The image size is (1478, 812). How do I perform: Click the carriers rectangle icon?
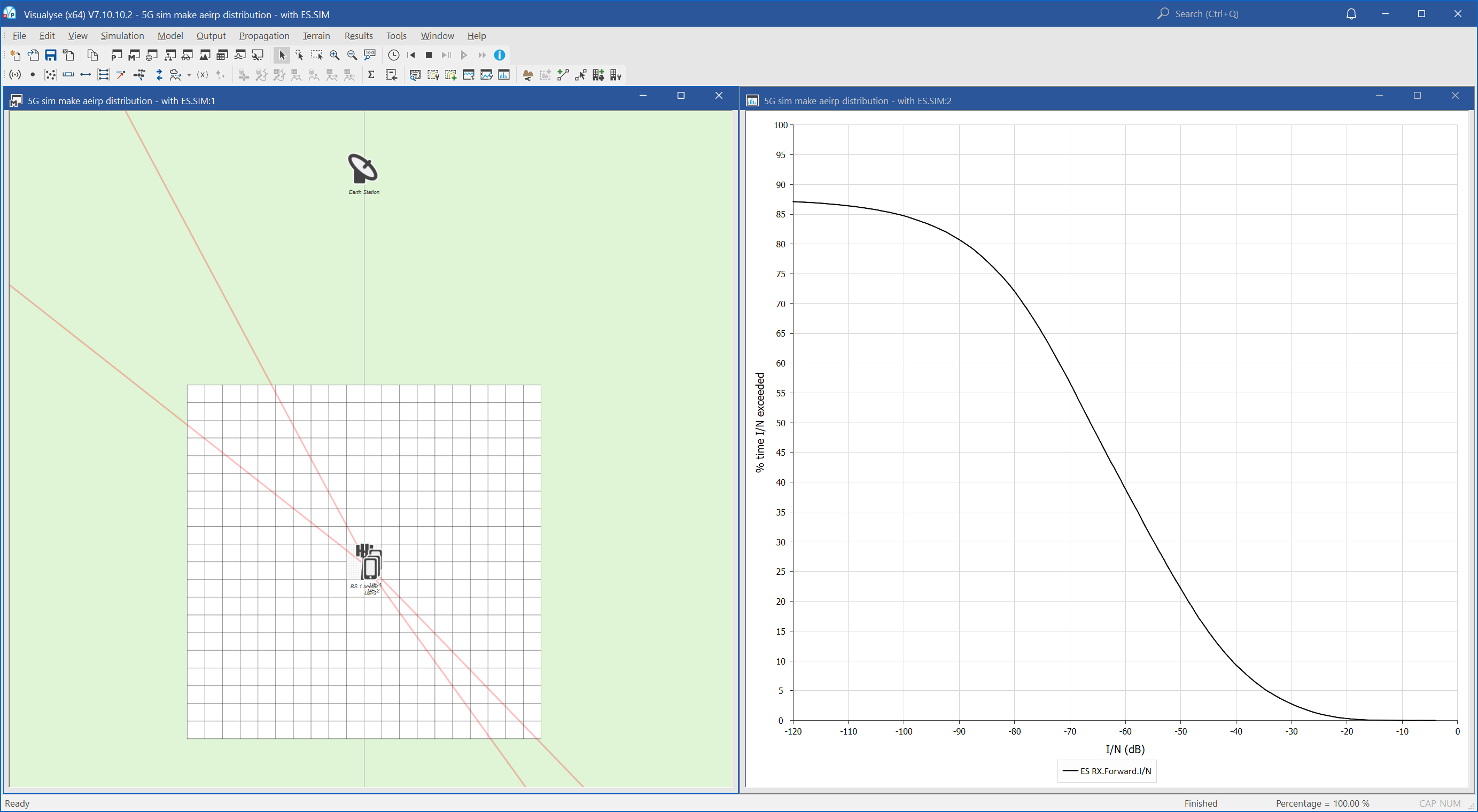pos(68,75)
